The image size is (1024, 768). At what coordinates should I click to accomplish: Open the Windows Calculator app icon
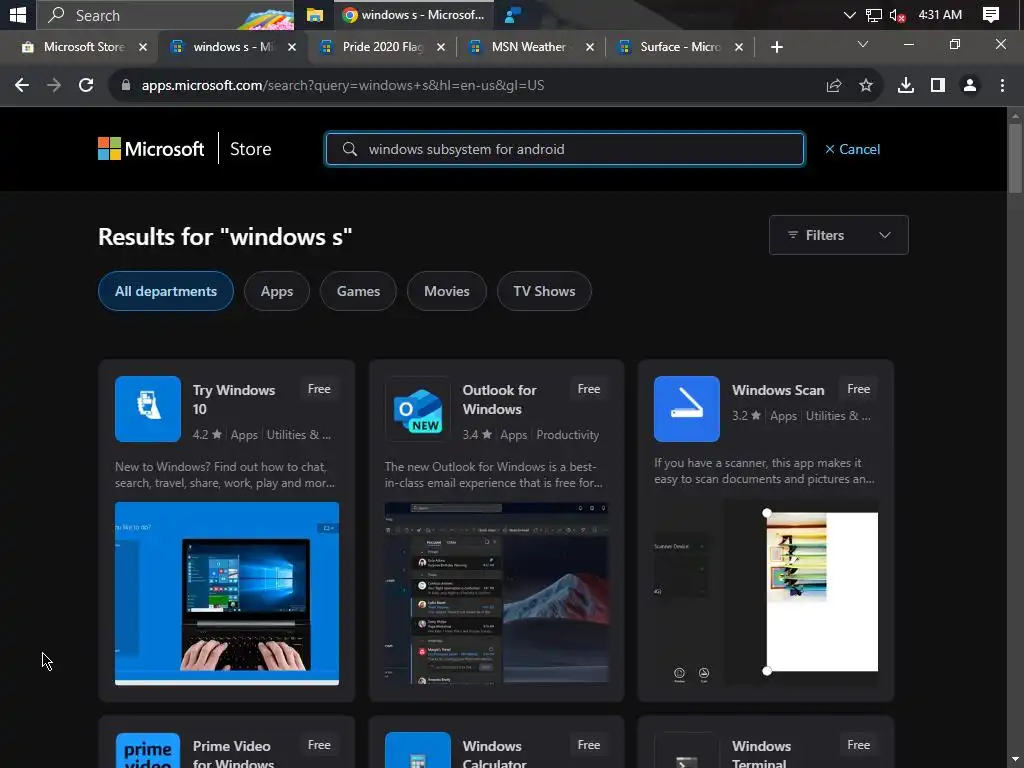tap(418, 750)
